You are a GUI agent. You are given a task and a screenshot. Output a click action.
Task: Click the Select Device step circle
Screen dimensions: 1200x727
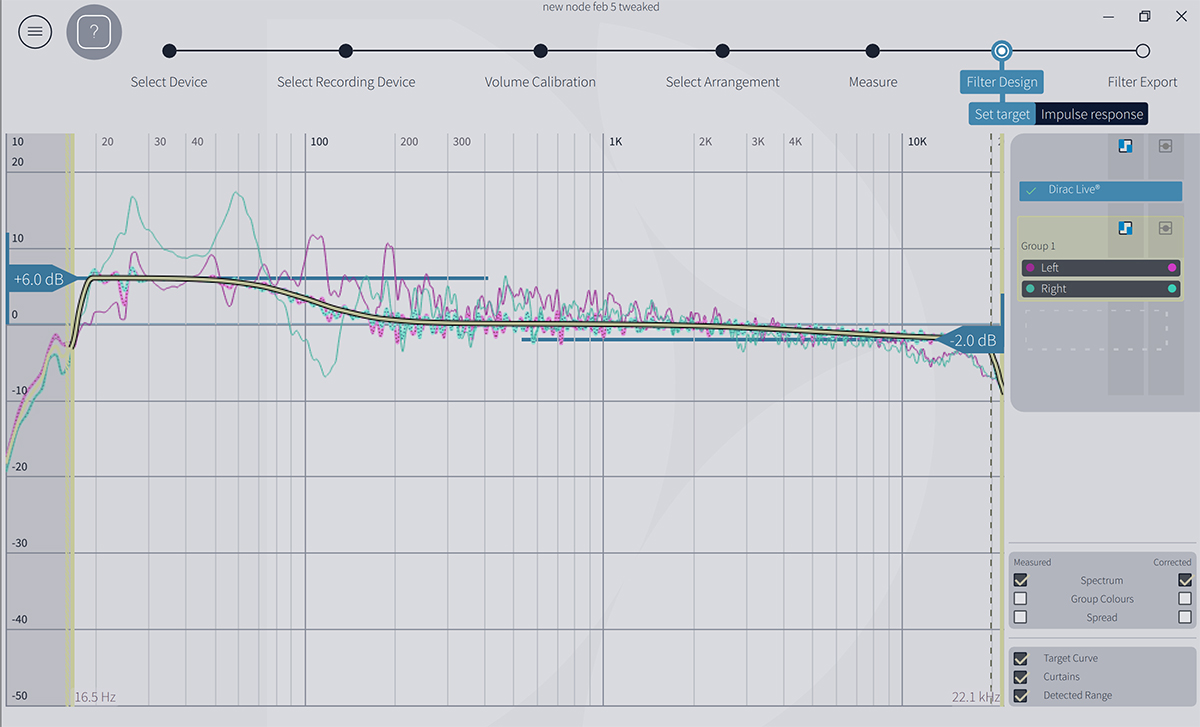tap(169, 51)
